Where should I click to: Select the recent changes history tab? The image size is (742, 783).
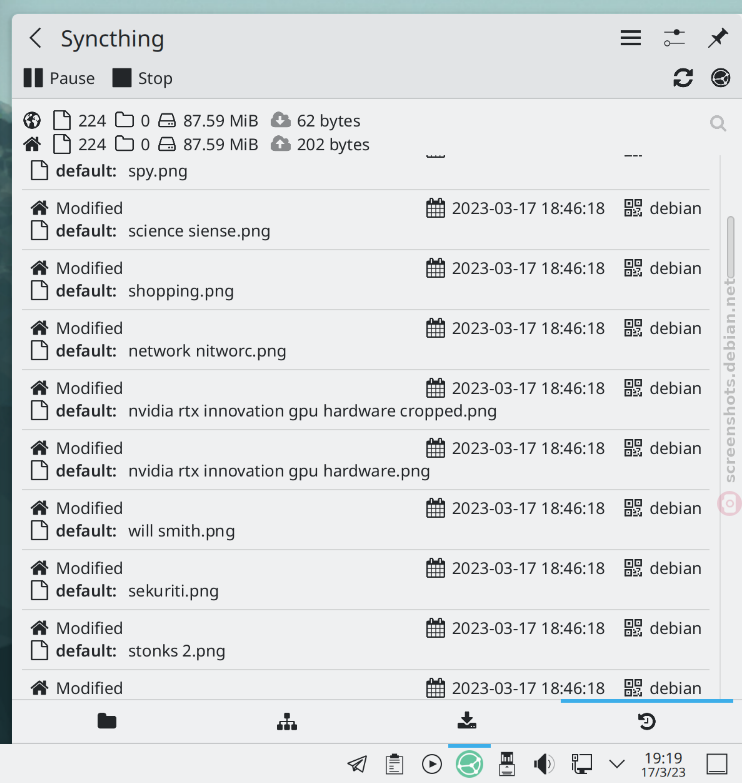point(647,721)
